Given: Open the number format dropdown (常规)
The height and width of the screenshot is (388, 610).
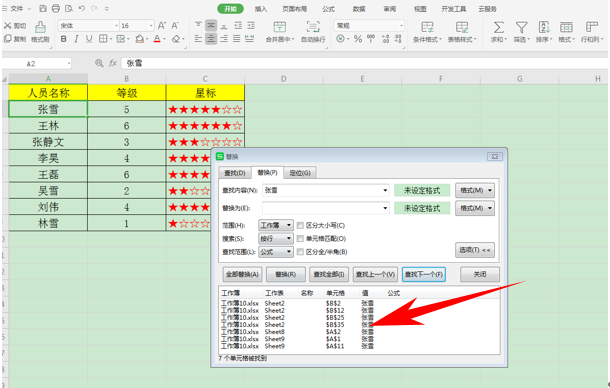Looking at the screenshot, I should [401, 26].
